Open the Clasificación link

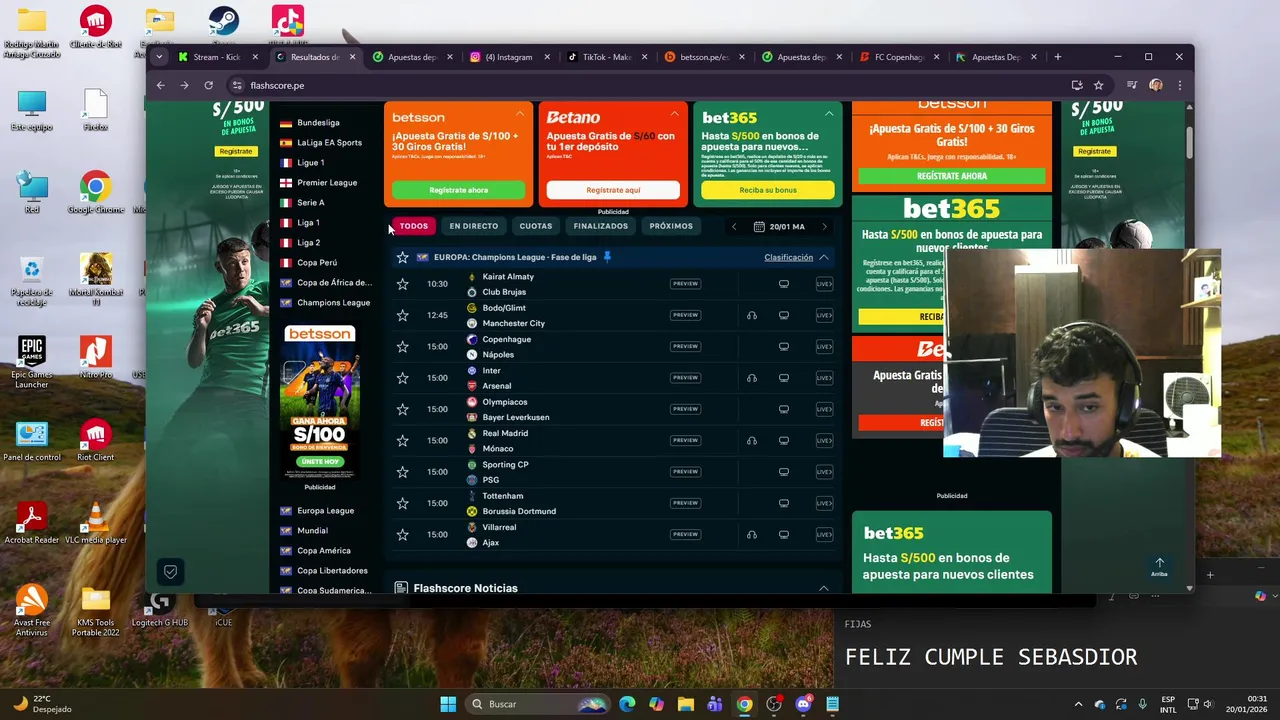point(789,257)
